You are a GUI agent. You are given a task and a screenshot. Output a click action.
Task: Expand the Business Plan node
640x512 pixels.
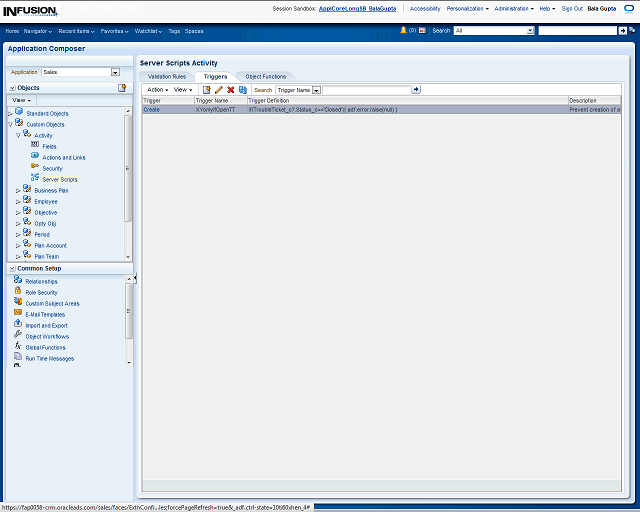point(18,191)
